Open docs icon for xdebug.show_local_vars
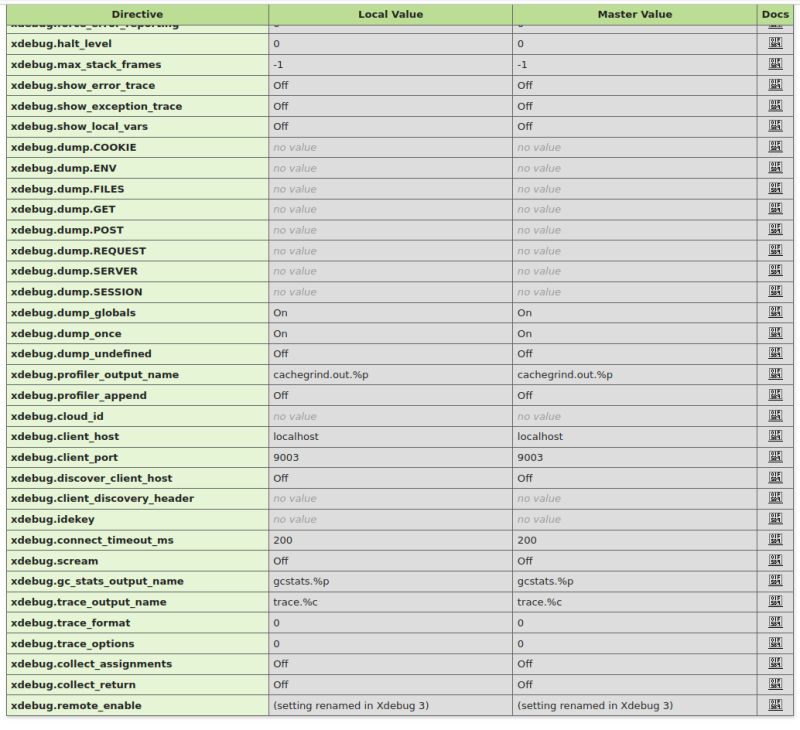800x730 pixels. tap(775, 125)
